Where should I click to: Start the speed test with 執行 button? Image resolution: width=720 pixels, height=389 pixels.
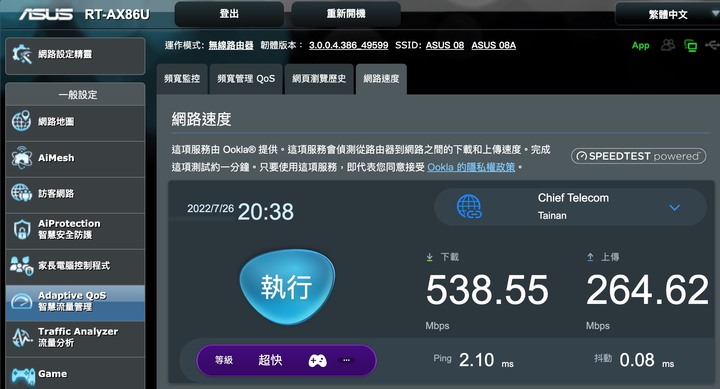coord(287,287)
